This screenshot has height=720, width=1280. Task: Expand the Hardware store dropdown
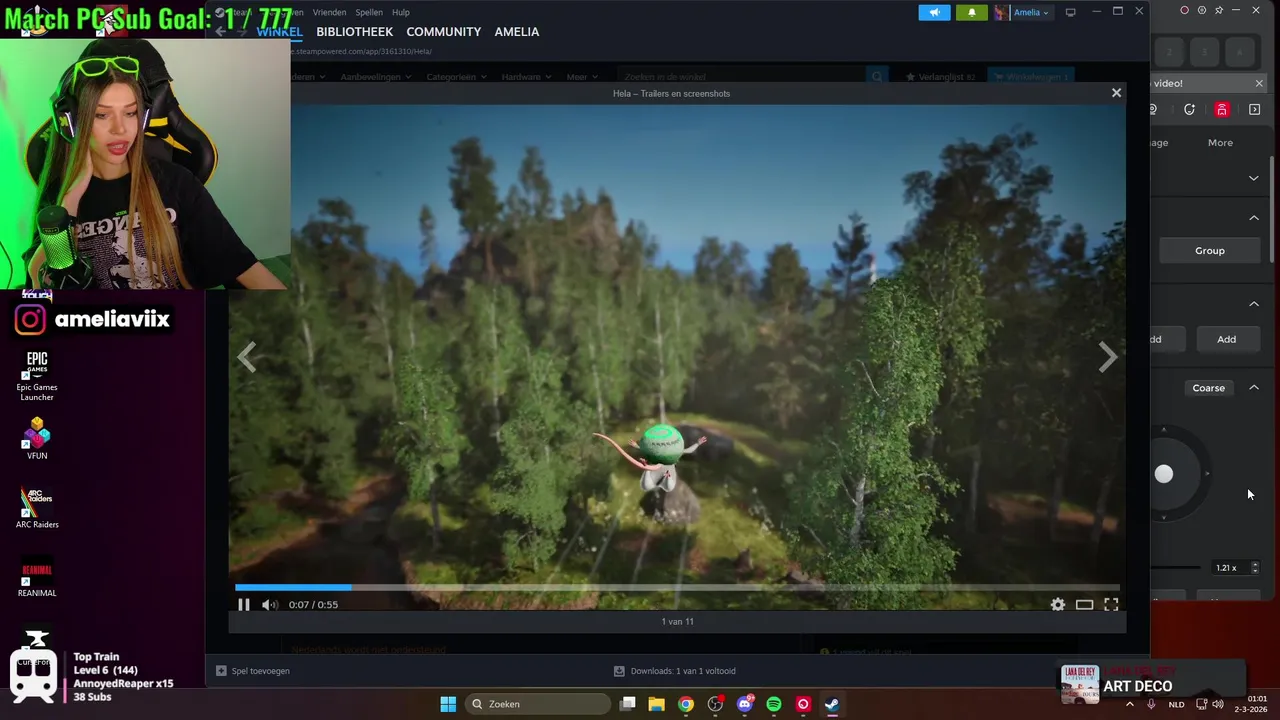(525, 77)
